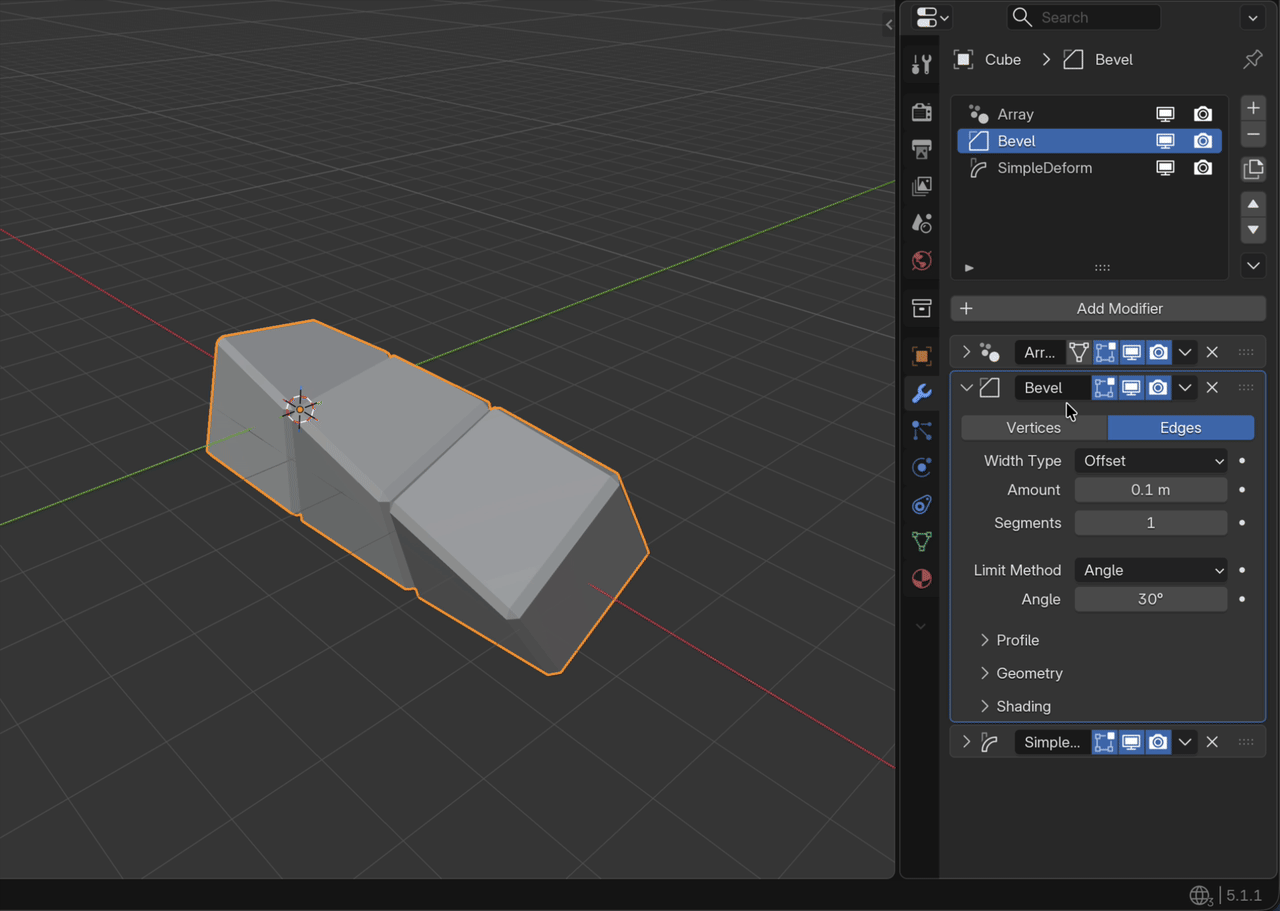Collapse the Bevel modifier panel
The image size is (1280, 911).
pyautogui.click(x=966, y=387)
